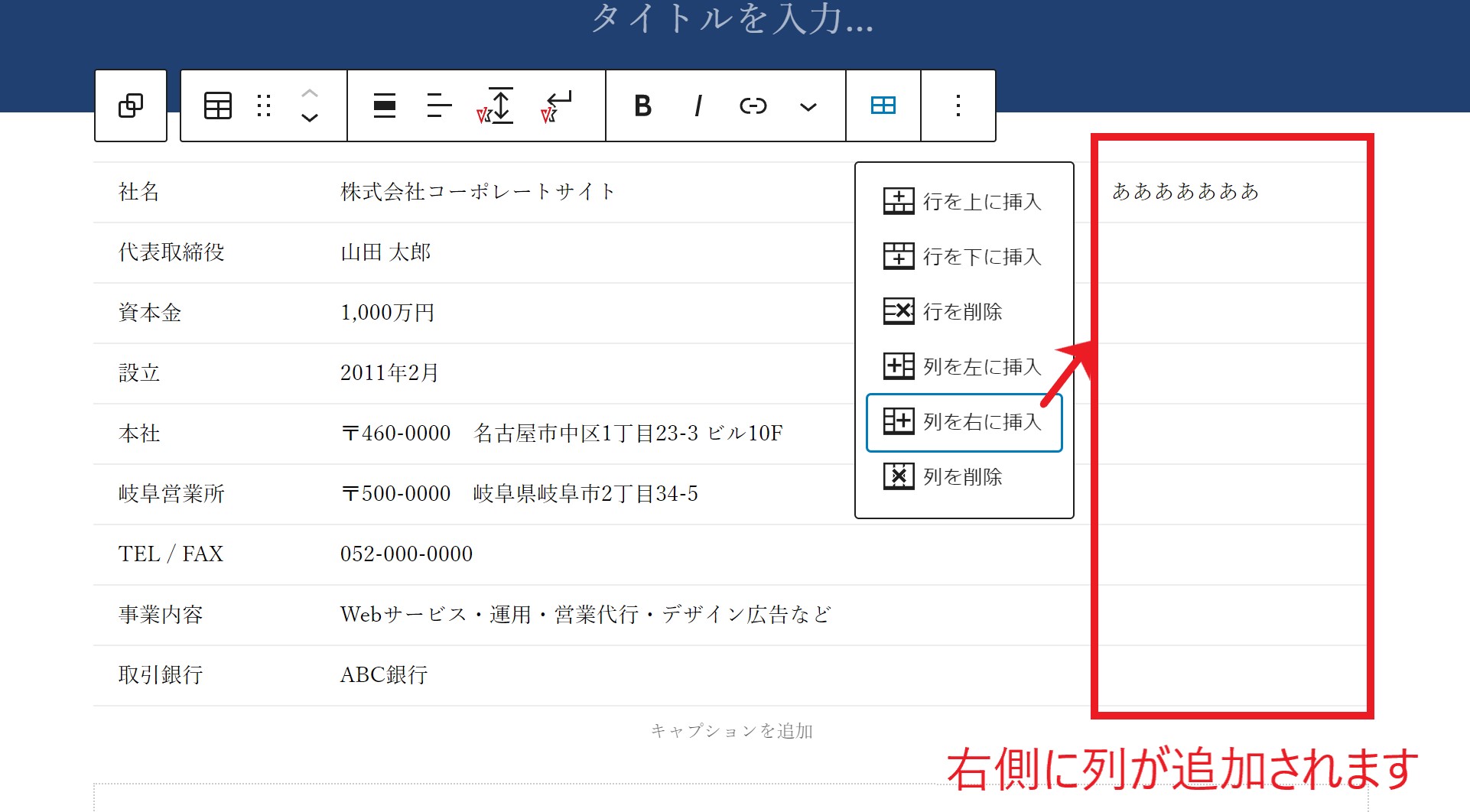The height and width of the screenshot is (812, 1470).
Task: Click the line break return icon
Action: point(558,106)
